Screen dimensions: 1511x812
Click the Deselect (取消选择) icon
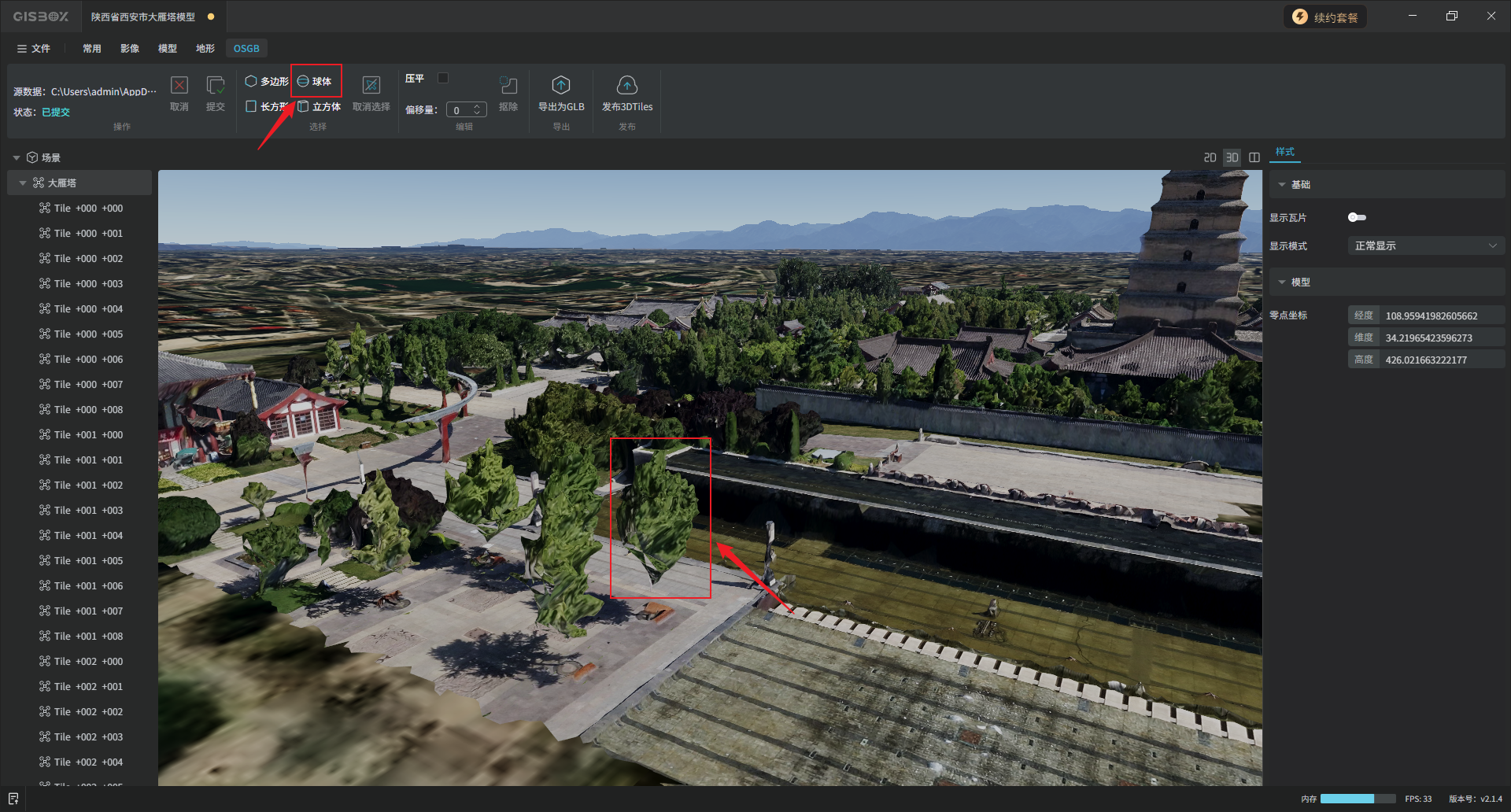371,86
